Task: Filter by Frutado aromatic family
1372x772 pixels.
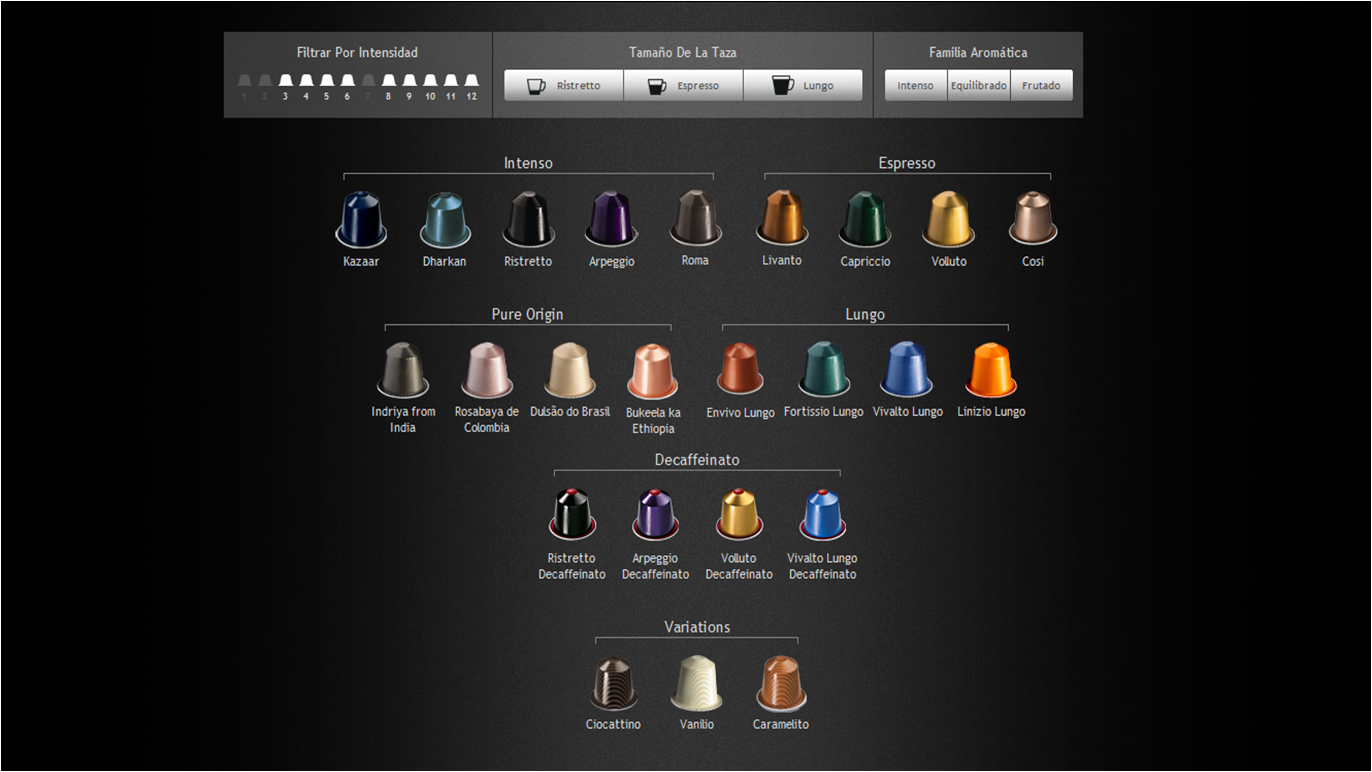Action: (1042, 86)
